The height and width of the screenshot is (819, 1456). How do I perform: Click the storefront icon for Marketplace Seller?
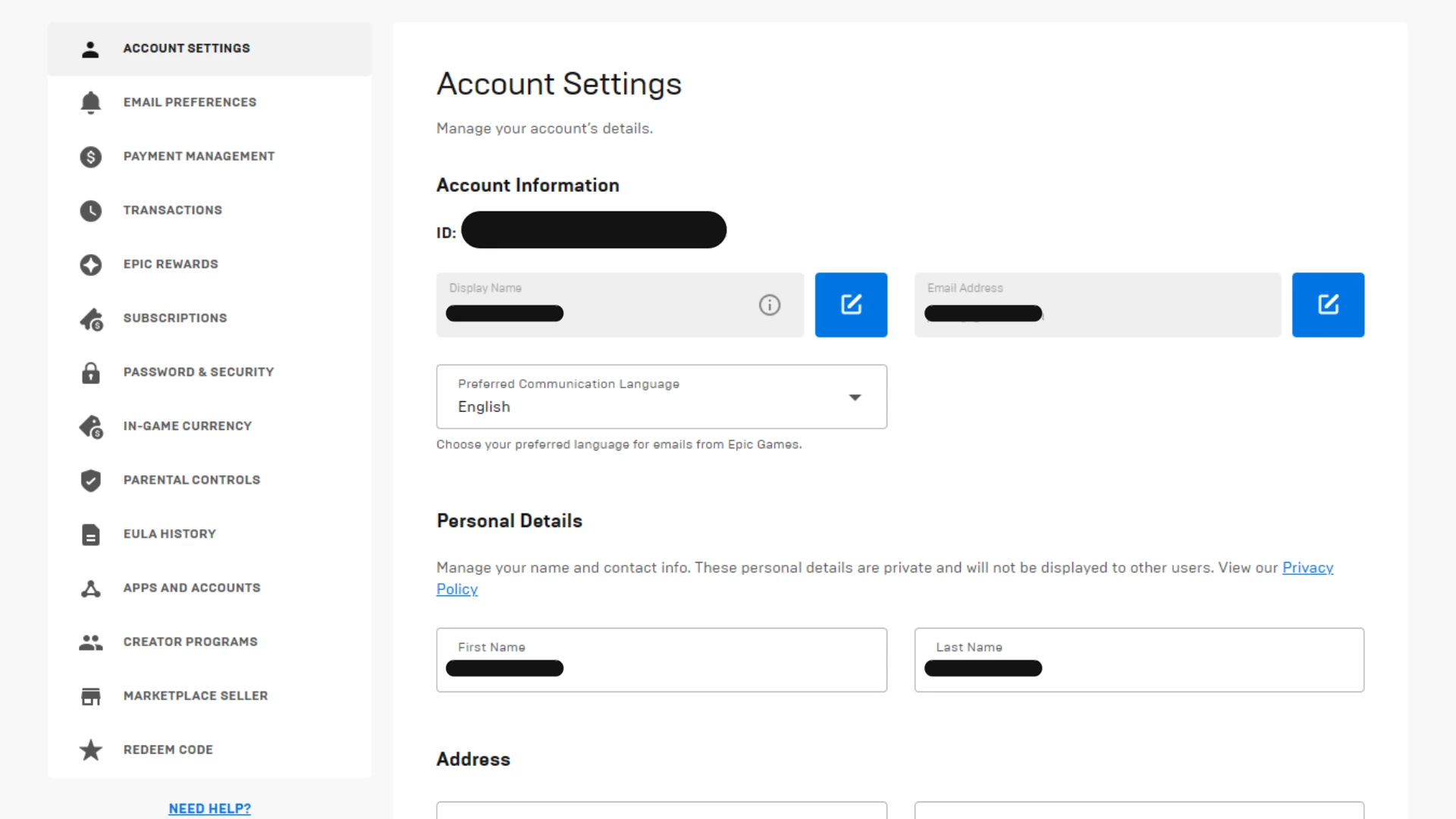[90, 696]
